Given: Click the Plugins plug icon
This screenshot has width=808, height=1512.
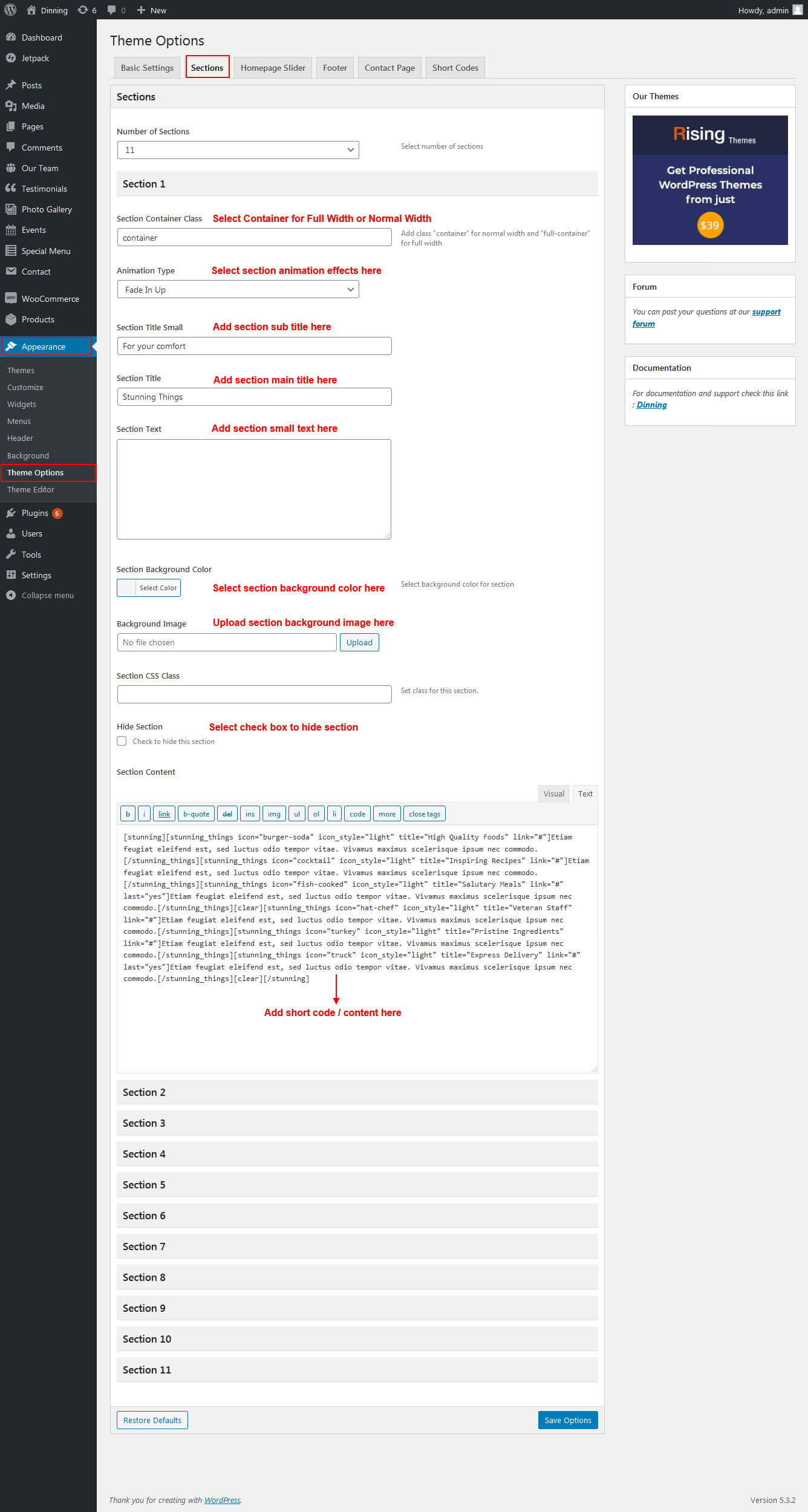Looking at the screenshot, I should pos(11,513).
